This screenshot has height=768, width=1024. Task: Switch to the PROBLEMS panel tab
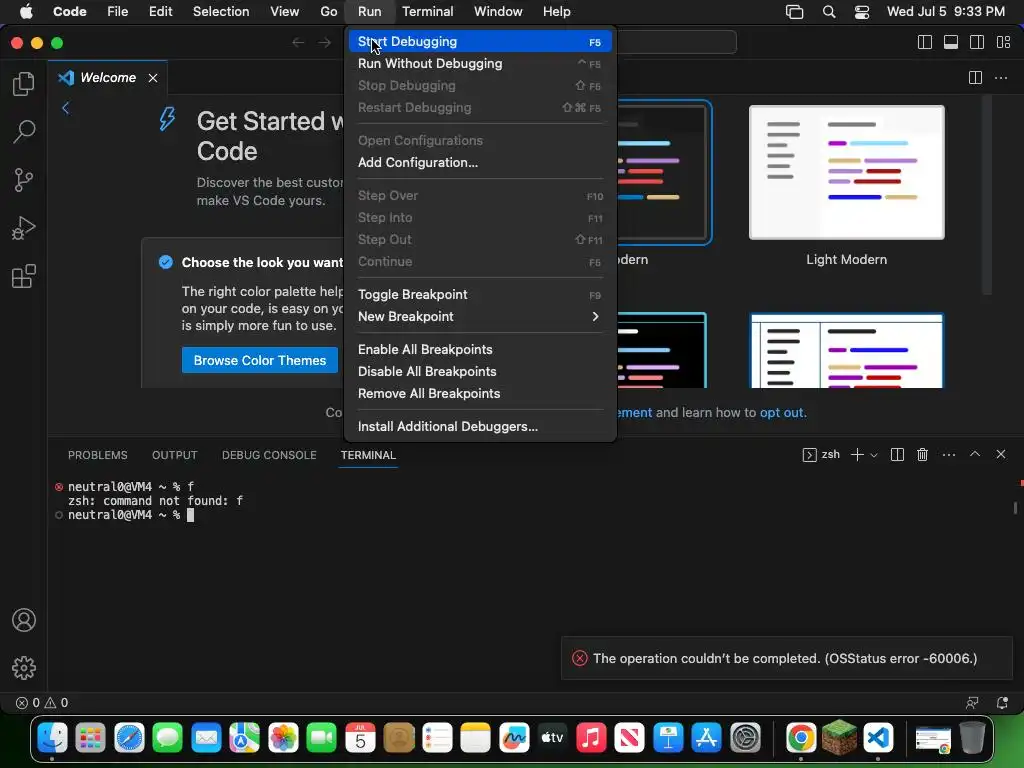(x=97, y=455)
